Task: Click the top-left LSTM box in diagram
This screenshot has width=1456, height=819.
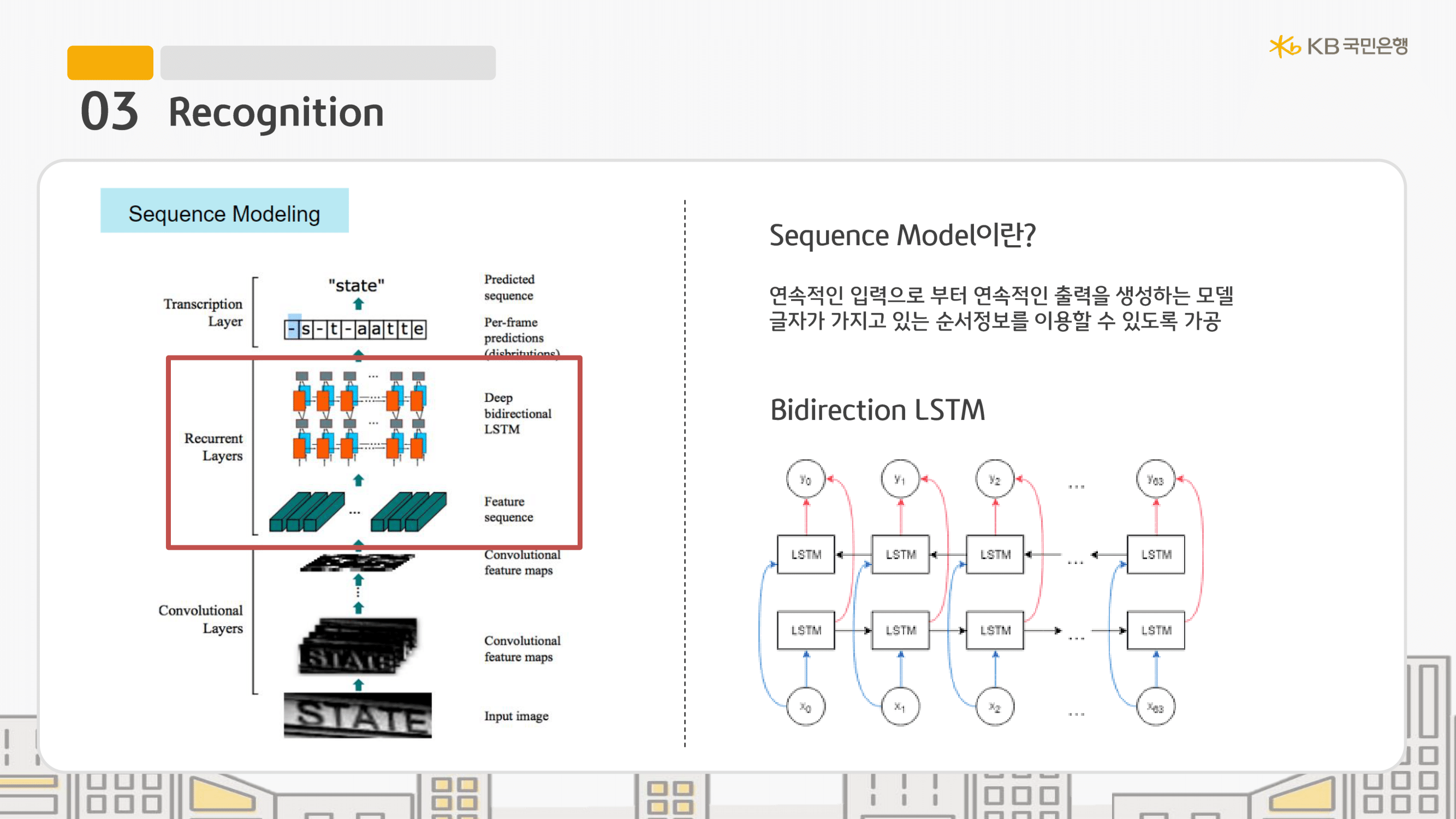Action: pos(805,555)
